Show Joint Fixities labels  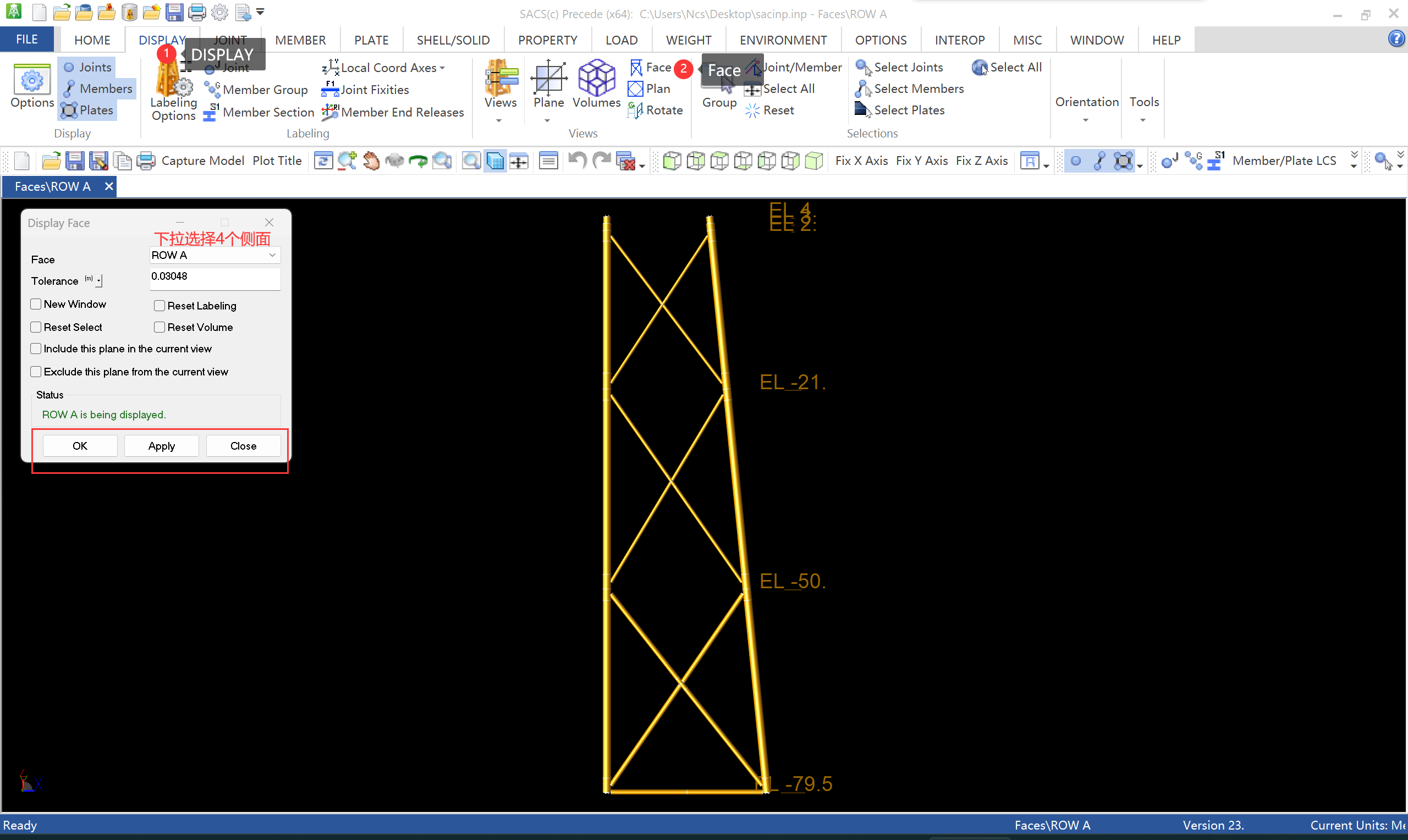pos(365,90)
